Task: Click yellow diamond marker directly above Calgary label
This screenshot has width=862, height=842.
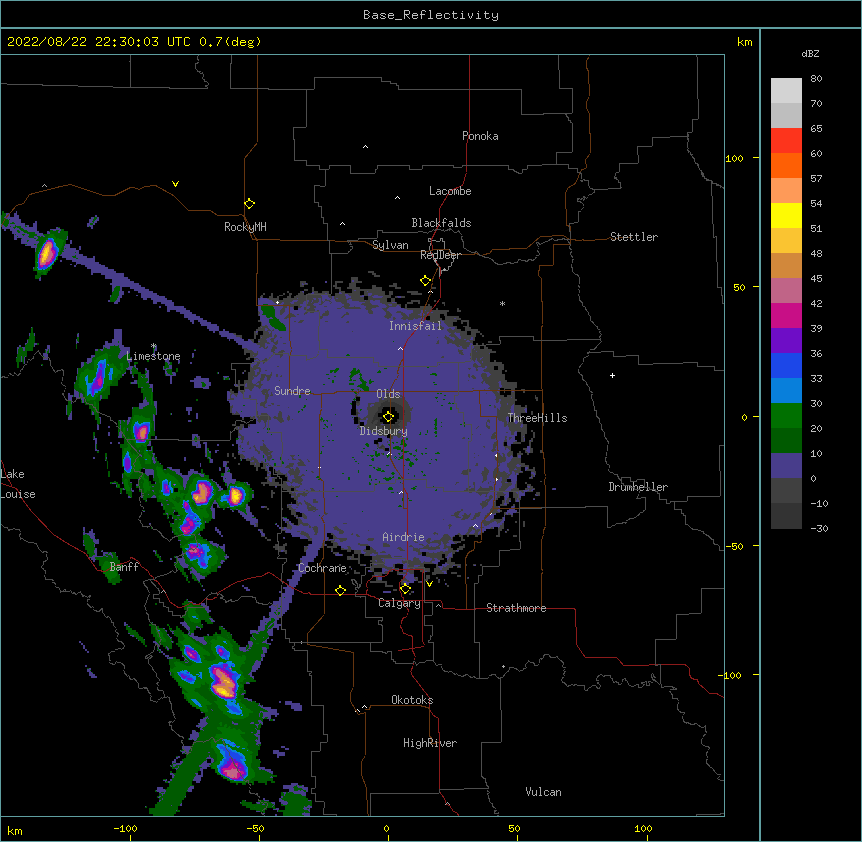Action: coord(405,589)
